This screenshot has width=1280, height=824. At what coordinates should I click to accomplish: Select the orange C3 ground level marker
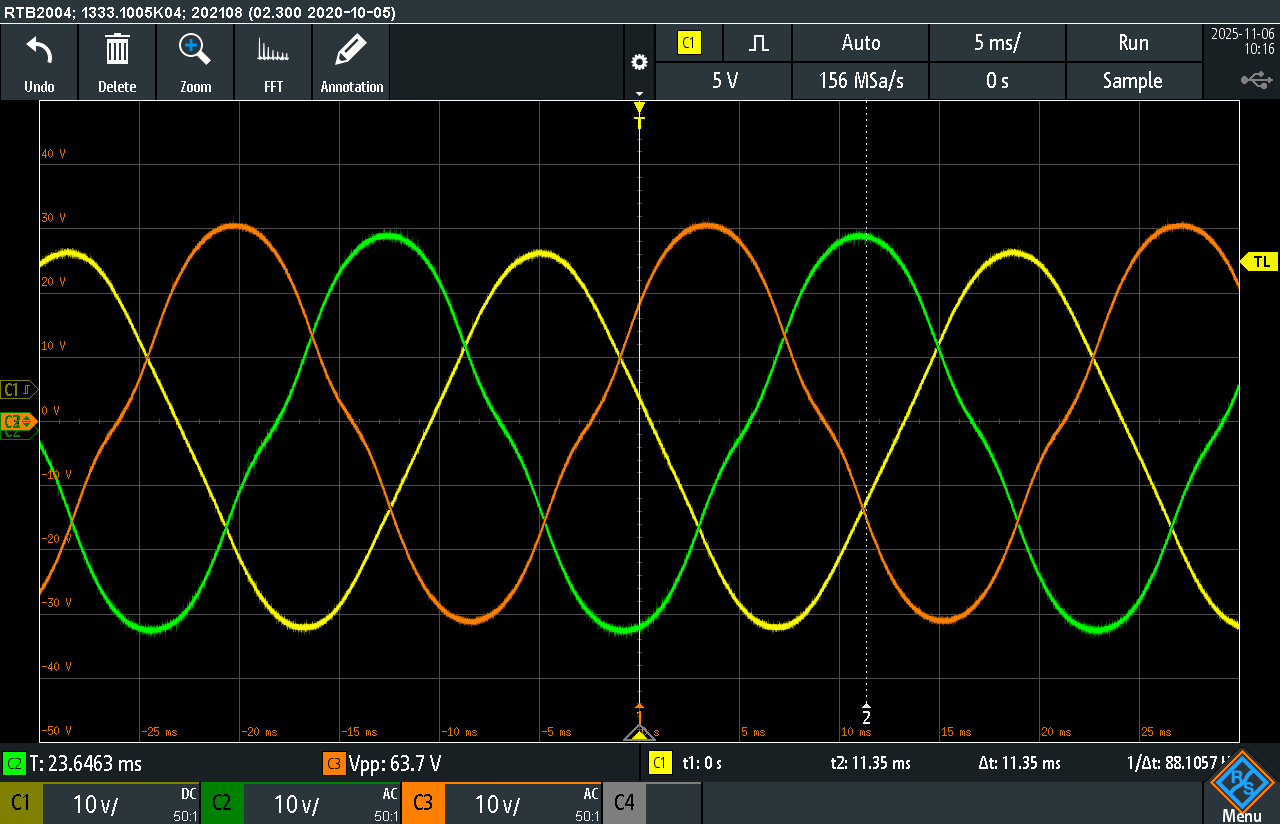click(19, 421)
